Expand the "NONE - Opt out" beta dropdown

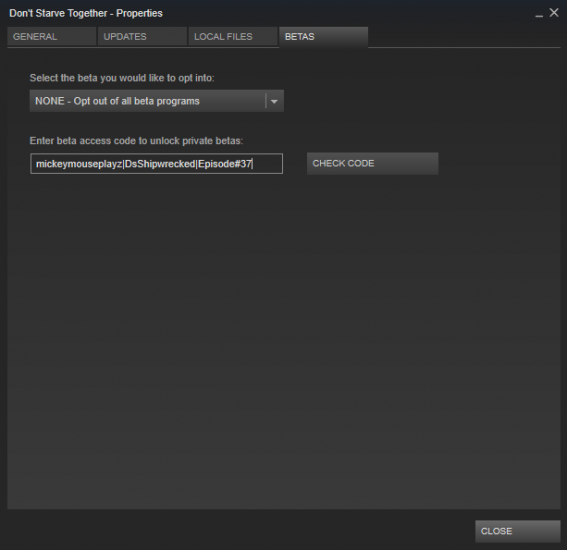point(157,101)
